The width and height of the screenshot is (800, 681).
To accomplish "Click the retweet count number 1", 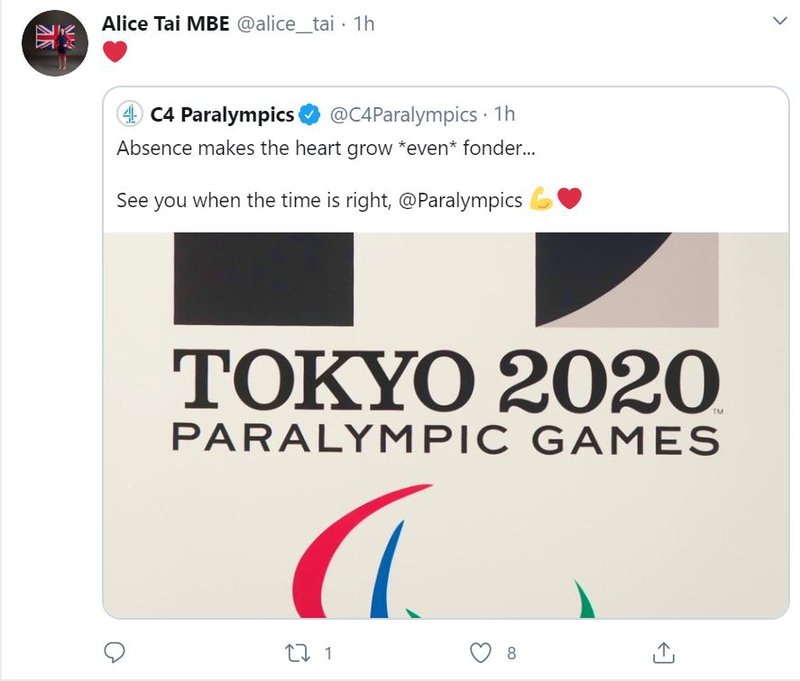I will tap(327, 653).
